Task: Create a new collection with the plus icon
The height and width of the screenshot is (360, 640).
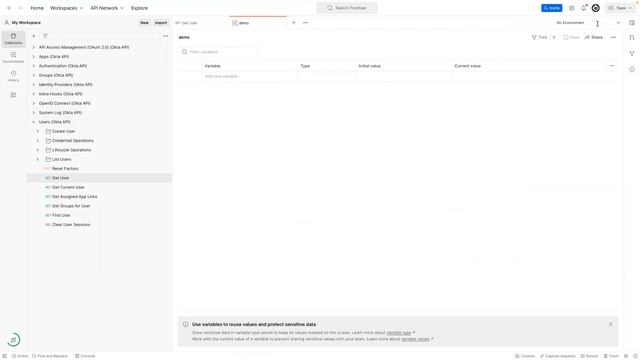Action: [34, 36]
